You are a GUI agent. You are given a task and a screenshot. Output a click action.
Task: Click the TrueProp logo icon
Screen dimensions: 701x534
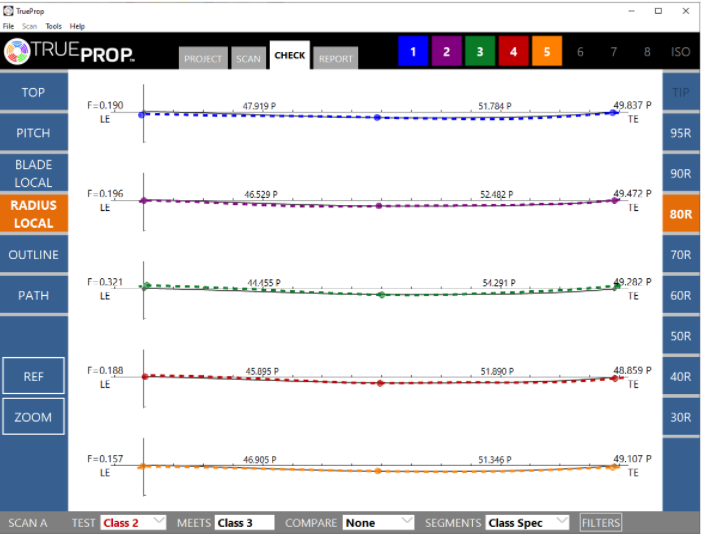pos(19,52)
